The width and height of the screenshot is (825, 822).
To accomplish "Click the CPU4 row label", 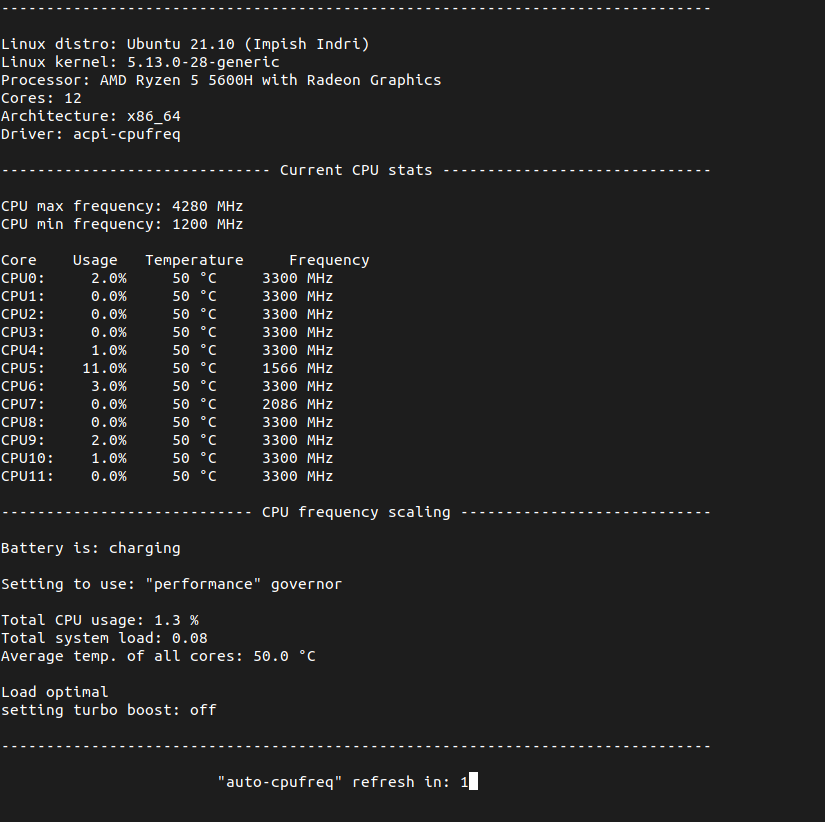I will 23,350.
